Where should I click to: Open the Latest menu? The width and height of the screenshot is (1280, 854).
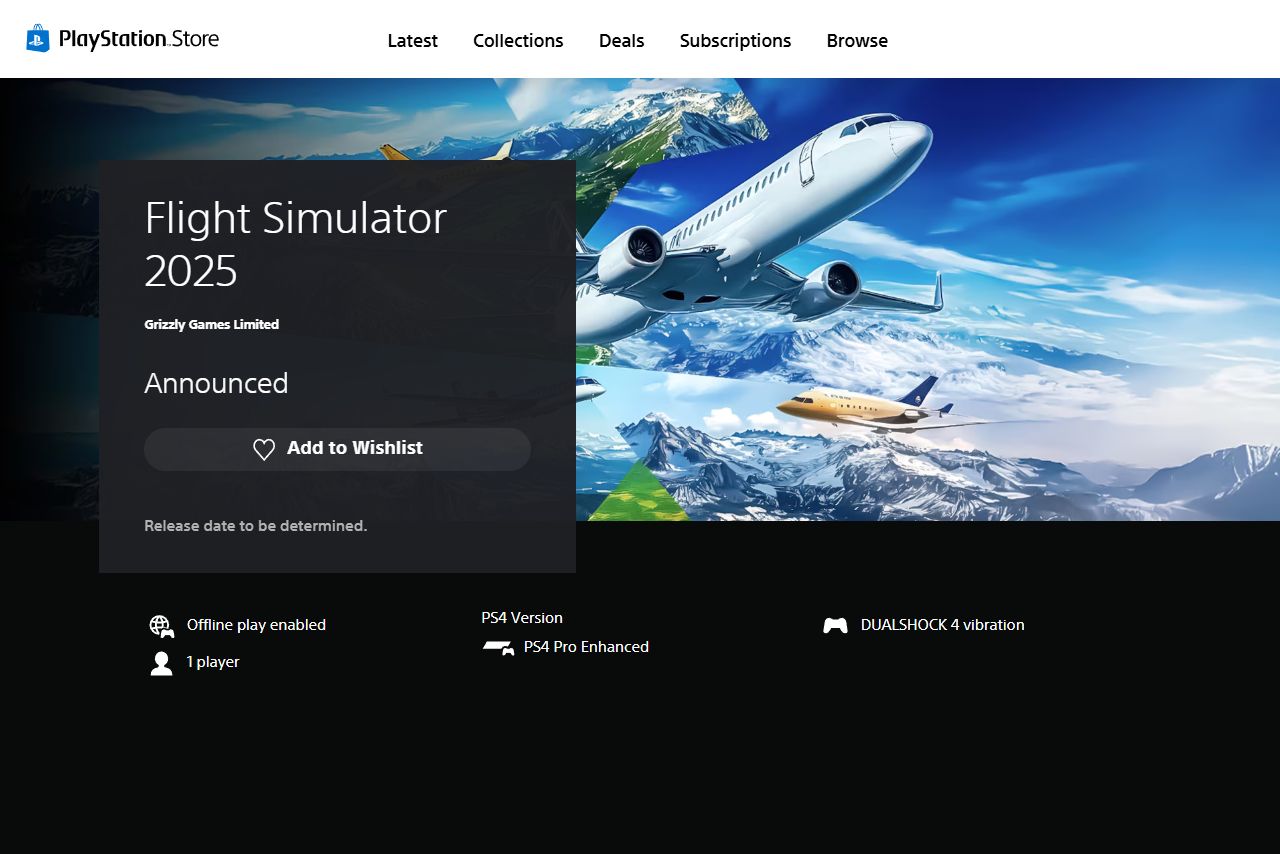pyautogui.click(x=413, y=41)
